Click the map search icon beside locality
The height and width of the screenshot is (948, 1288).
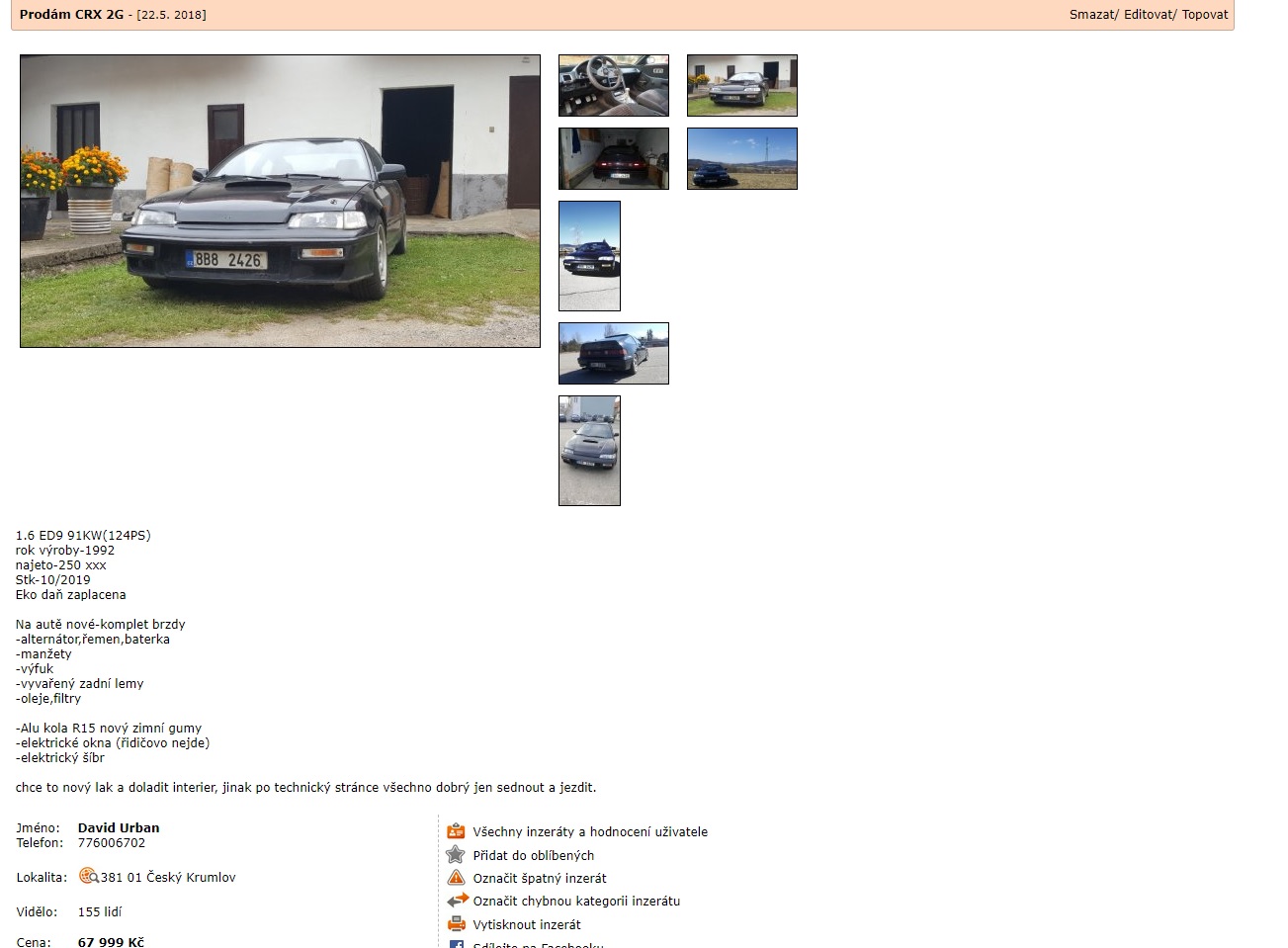[88, 876]
